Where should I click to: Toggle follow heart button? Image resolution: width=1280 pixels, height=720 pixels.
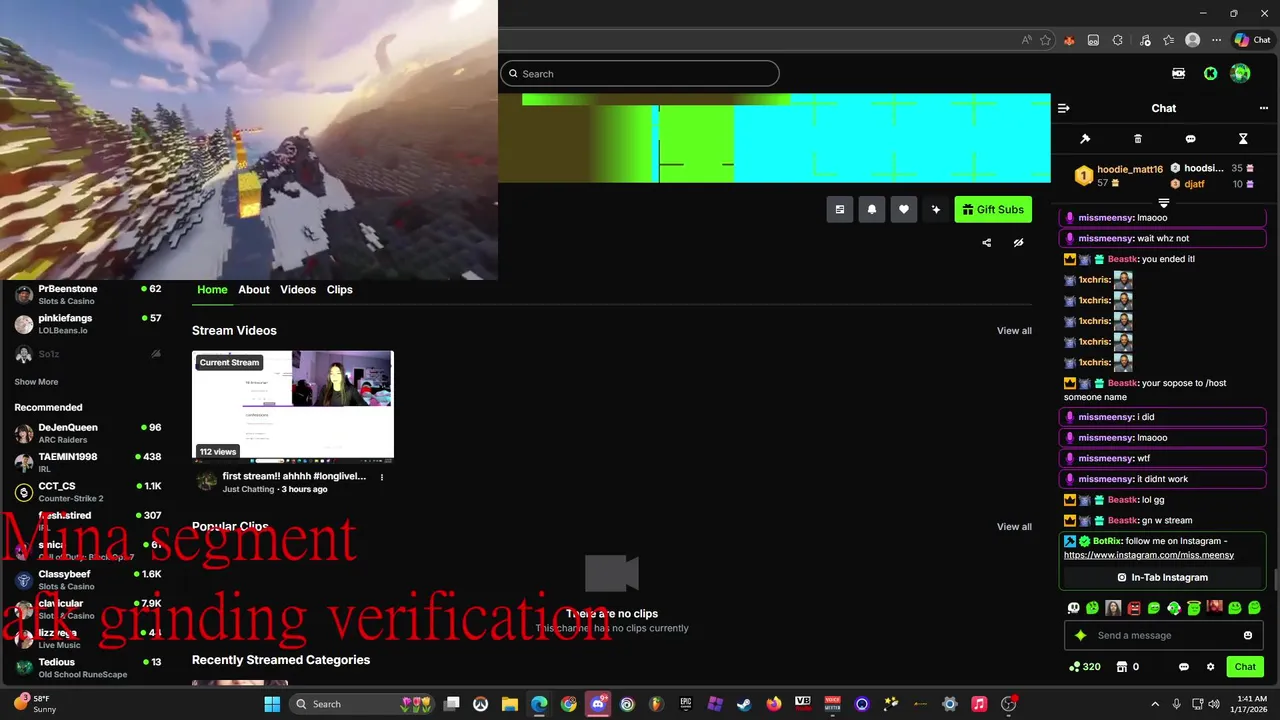[x=904, y=209]
